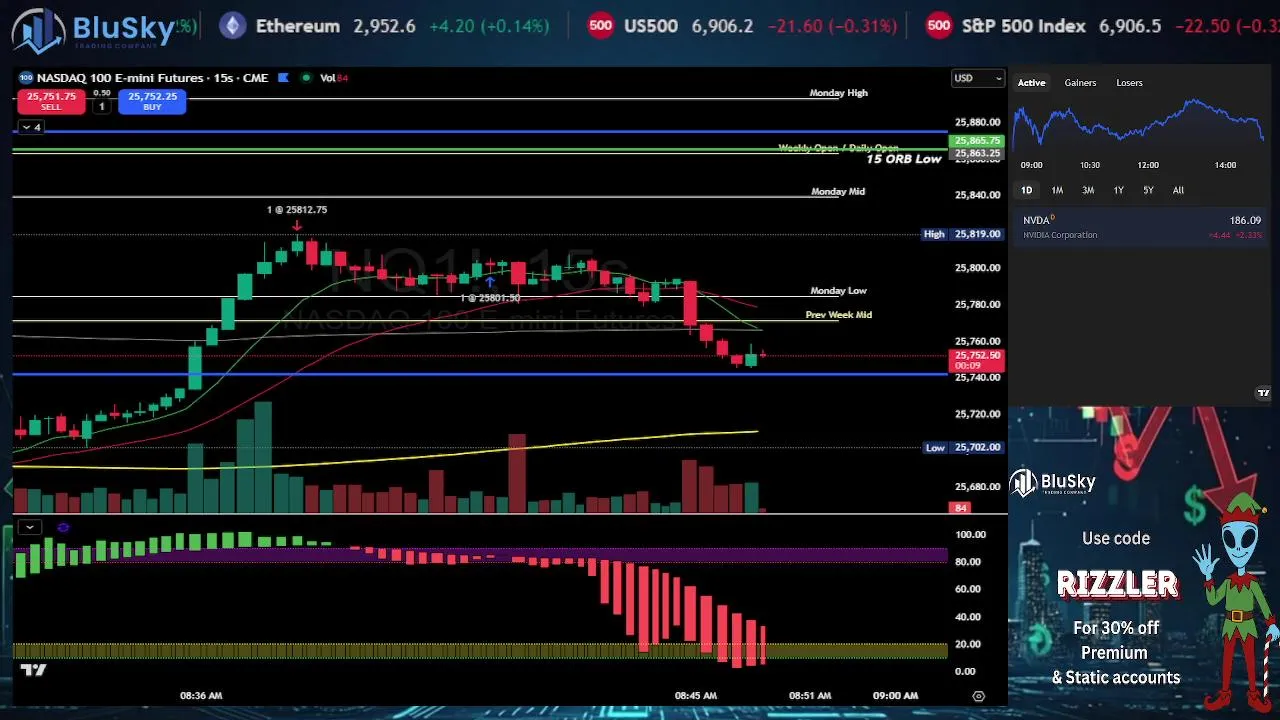Select the 1D time range
The width and height of the screenshot is (1280, 720).
pos(1026,190)
